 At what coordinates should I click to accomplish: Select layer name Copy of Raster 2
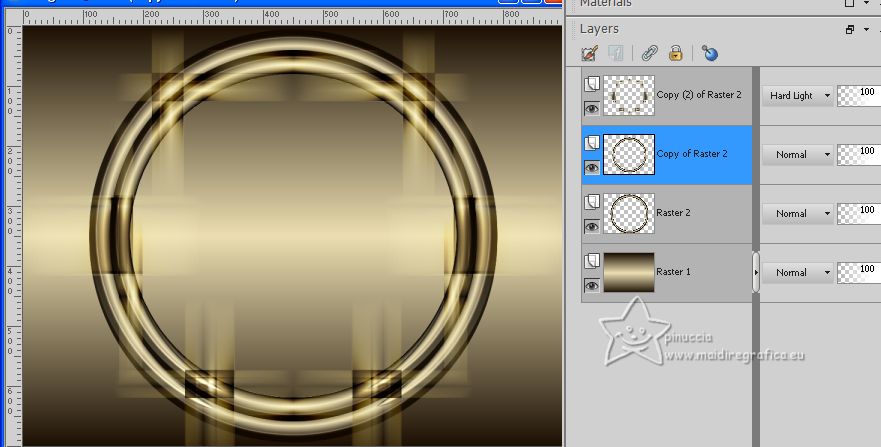tap(692, 154)
